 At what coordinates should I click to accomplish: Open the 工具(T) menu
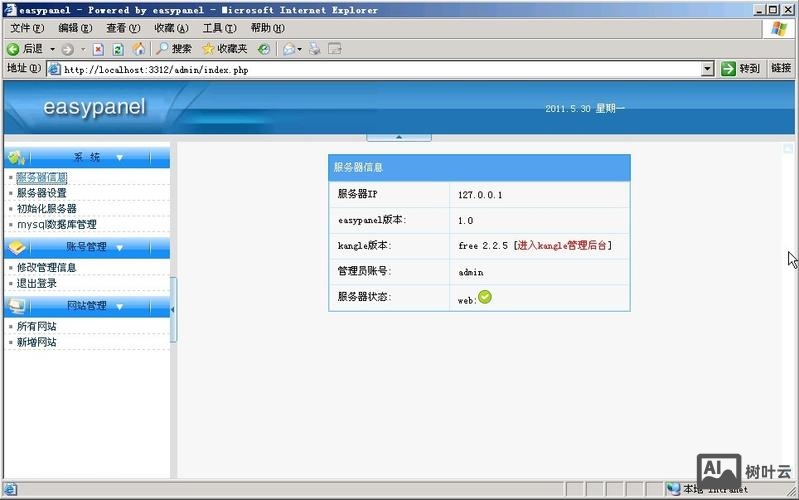[x=219, y=28]
